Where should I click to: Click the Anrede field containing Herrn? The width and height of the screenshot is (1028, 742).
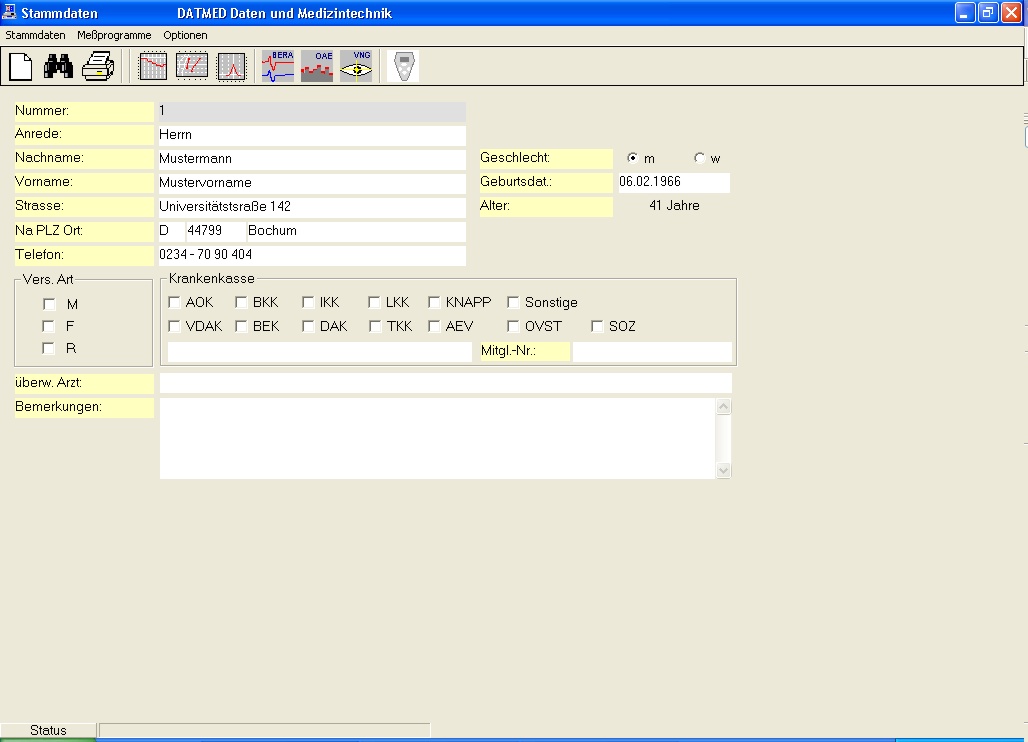312,135
